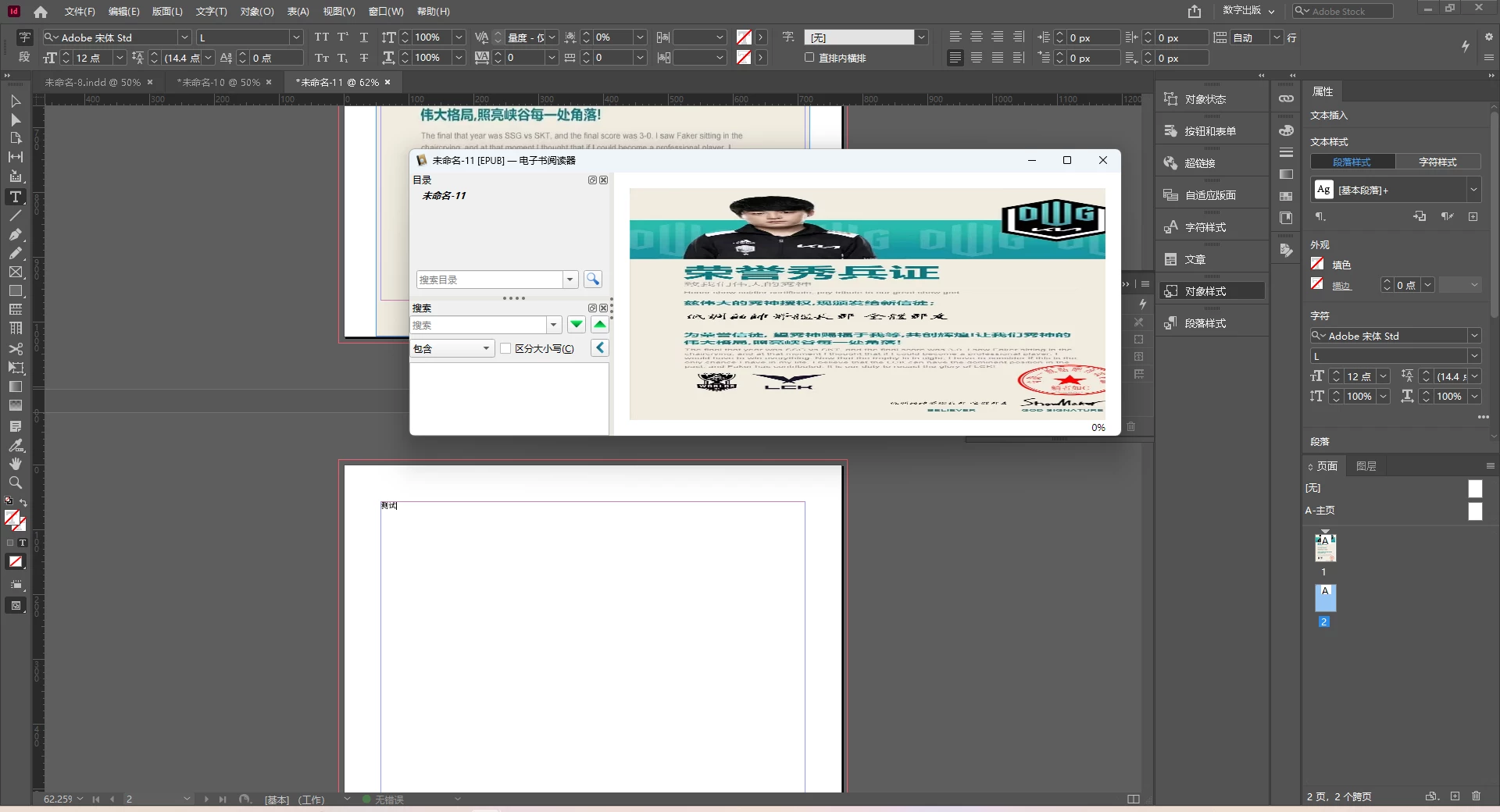Select the Type tool

coord(15,197)
